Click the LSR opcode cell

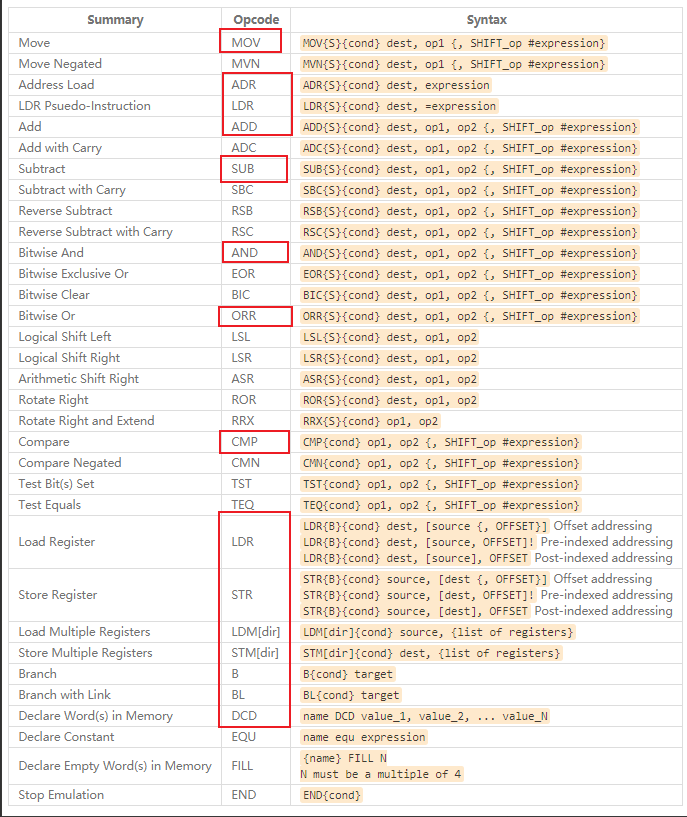pos(256,358)
